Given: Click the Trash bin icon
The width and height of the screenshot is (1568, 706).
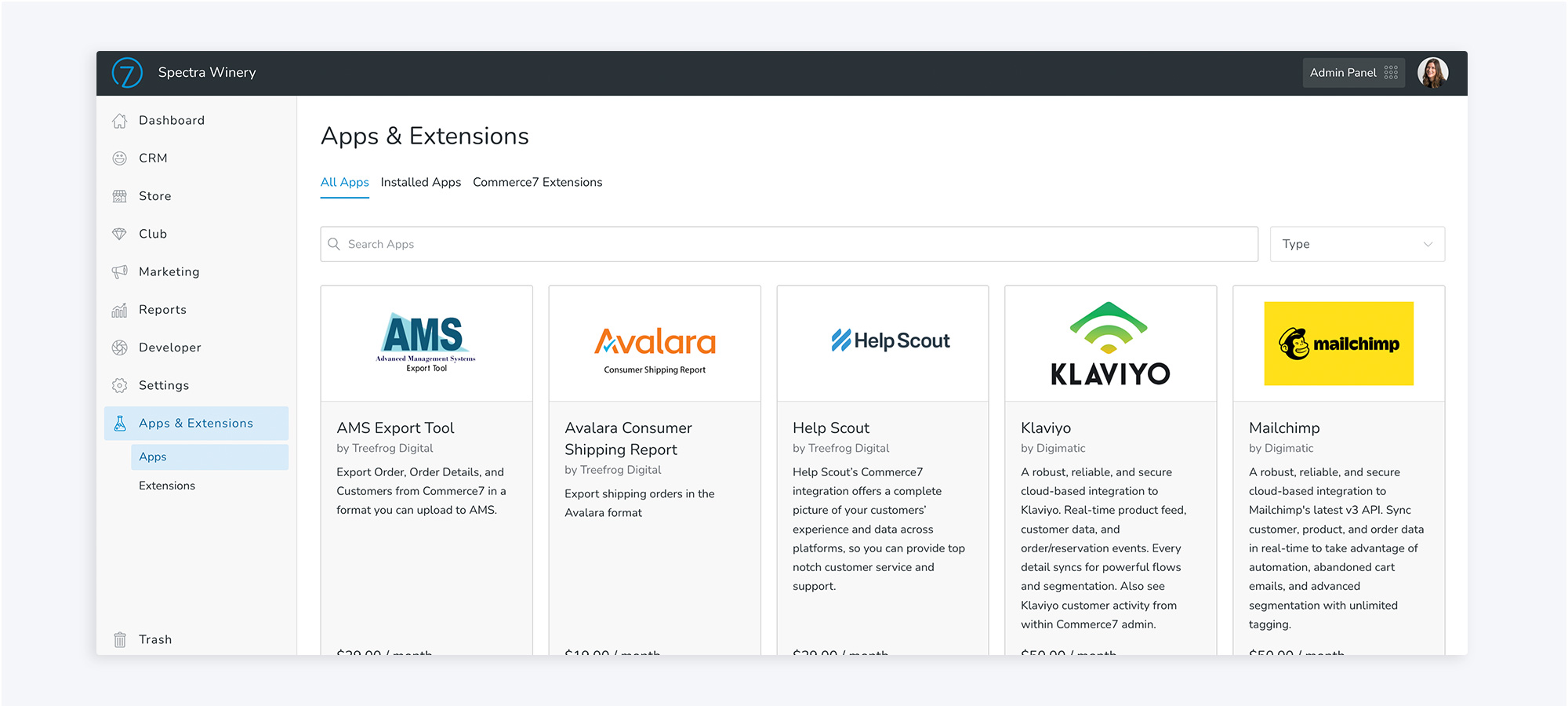Looking at the screenshot, I should [119, 639].
